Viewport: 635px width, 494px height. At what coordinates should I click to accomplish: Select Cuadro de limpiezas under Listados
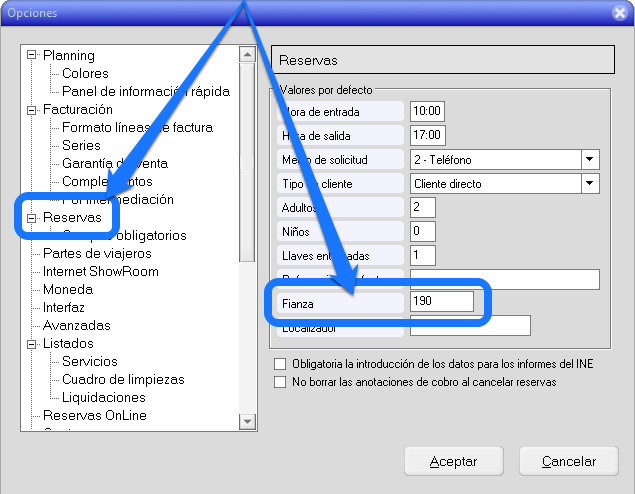[123, 380]
